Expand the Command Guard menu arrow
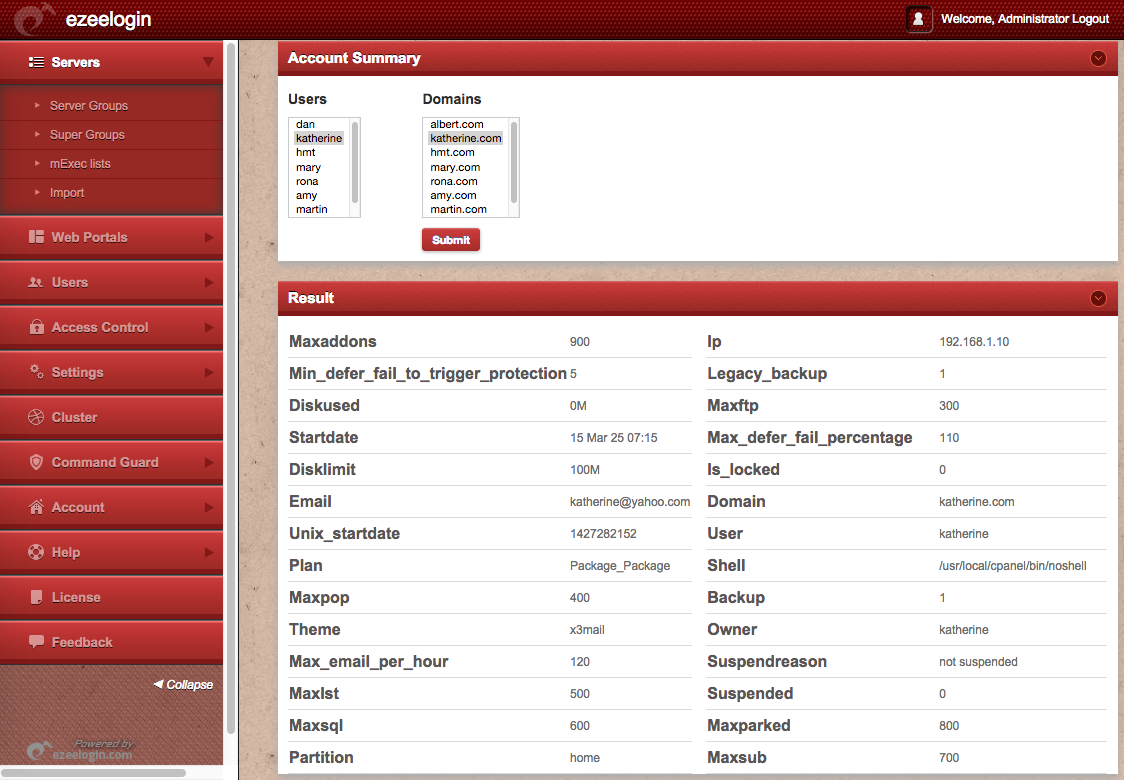Viewport: 1124px width, 780px height. click(x=209, y=462)
